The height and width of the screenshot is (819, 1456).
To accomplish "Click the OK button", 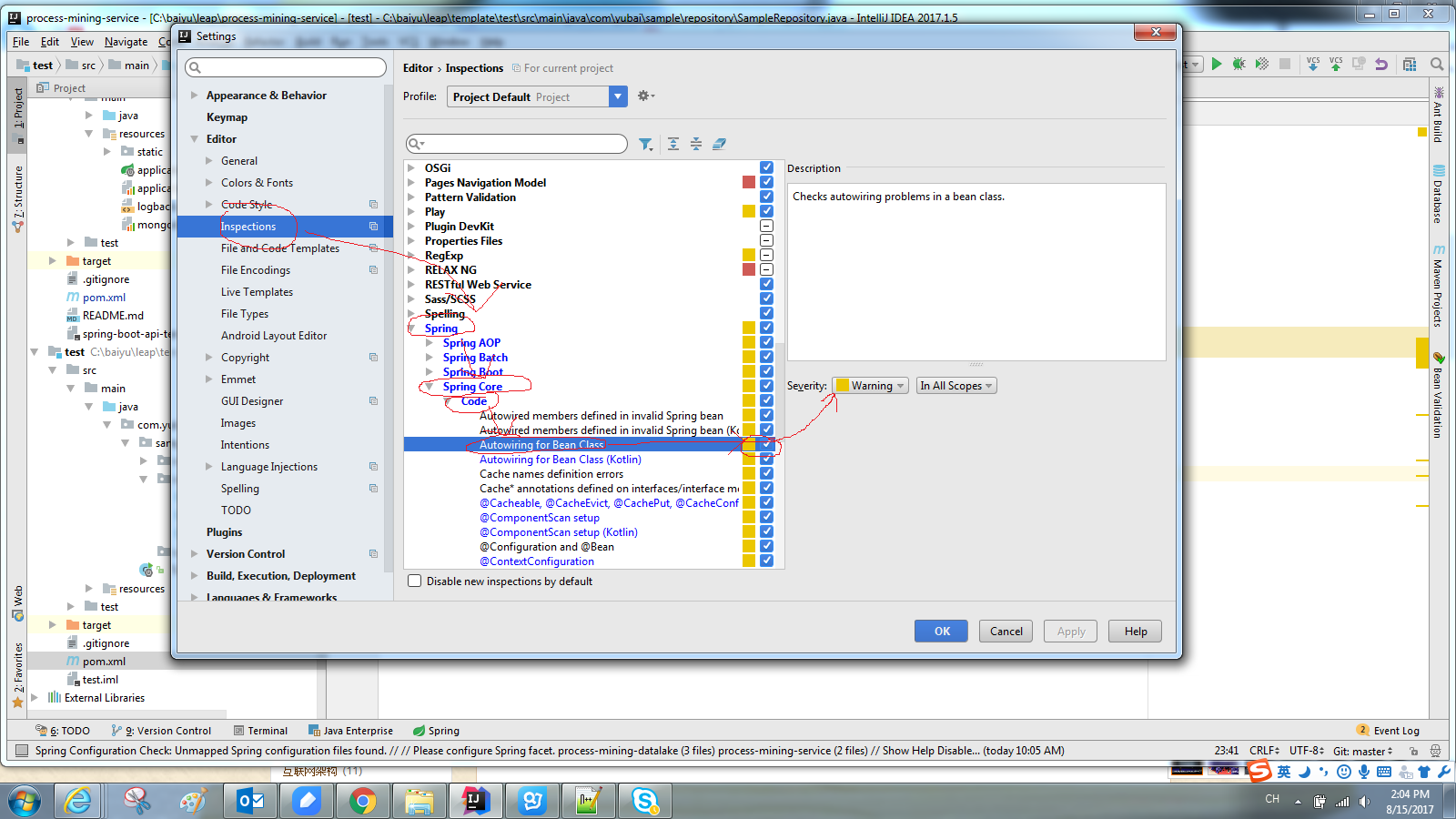I will [x=942, y=631].
